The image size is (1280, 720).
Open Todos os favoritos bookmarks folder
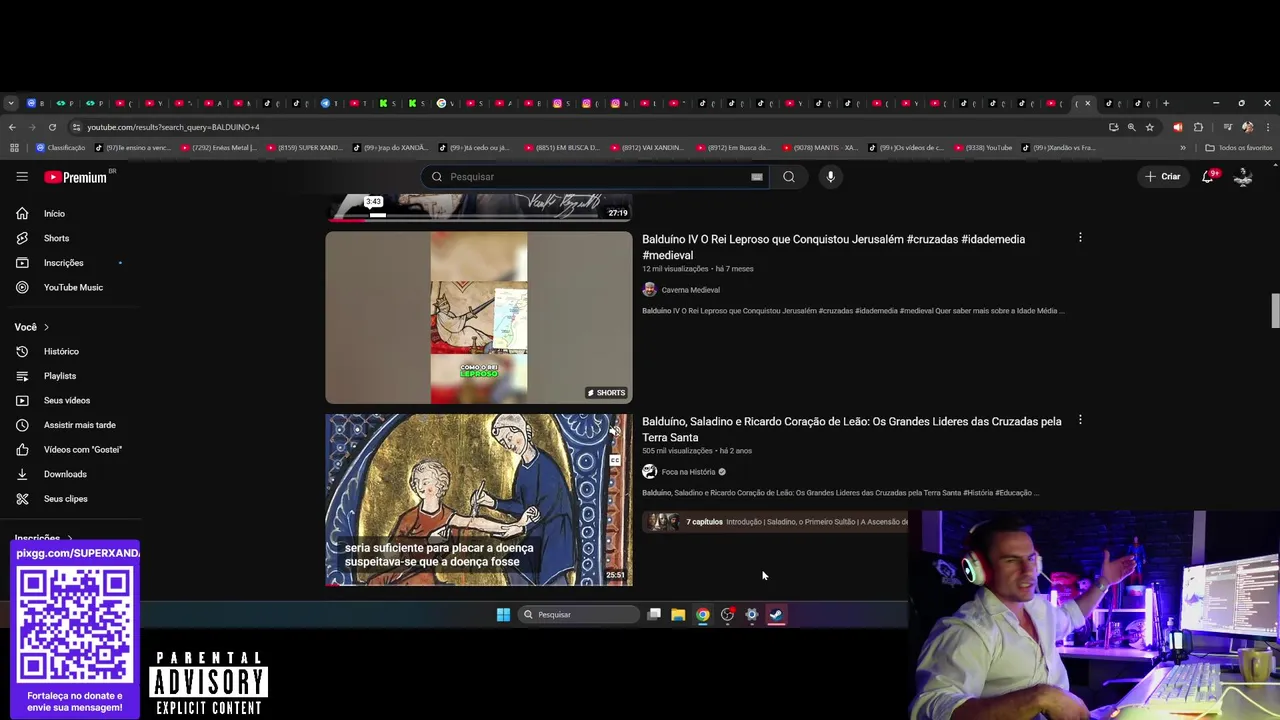point(1239,148)
